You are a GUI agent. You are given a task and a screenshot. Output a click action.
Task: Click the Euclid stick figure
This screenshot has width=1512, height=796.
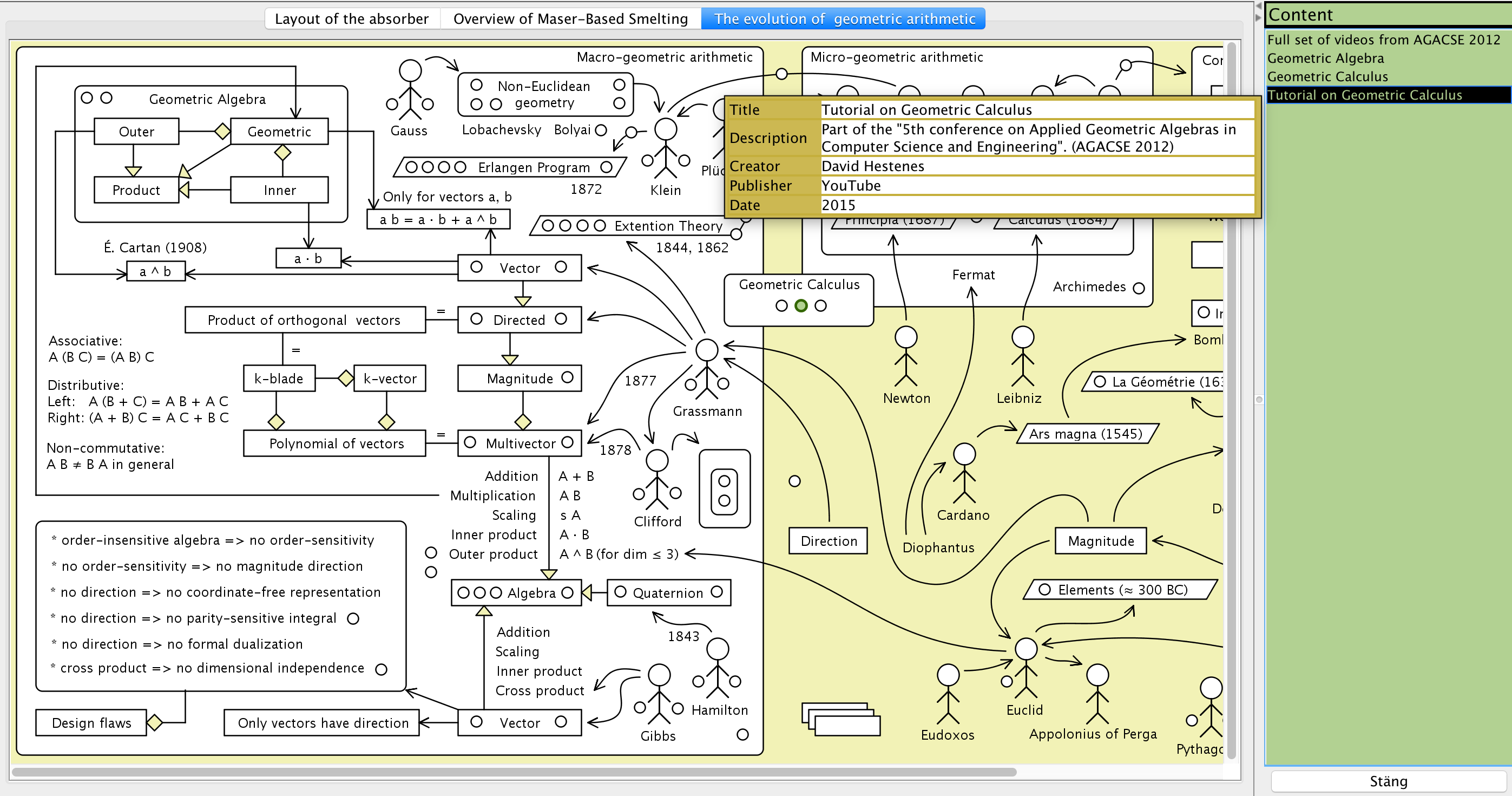[1025, 667]
